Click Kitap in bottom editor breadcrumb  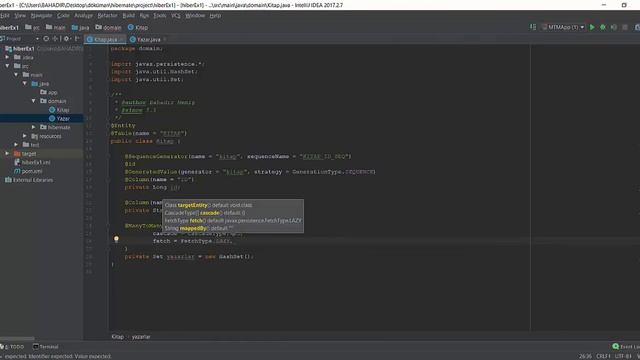pyautogui.click(x=118, y=337)
